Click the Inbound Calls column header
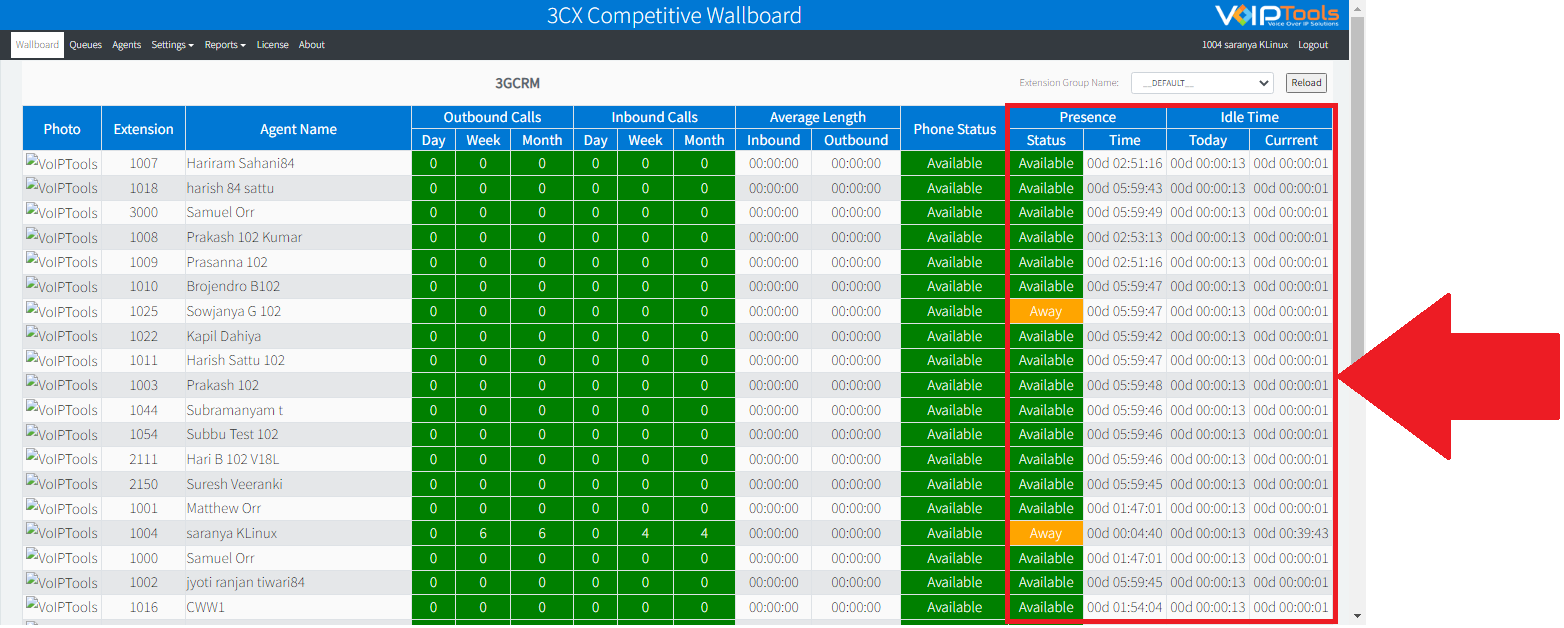Screen dimensions: 1564x628 coord(655,117)
